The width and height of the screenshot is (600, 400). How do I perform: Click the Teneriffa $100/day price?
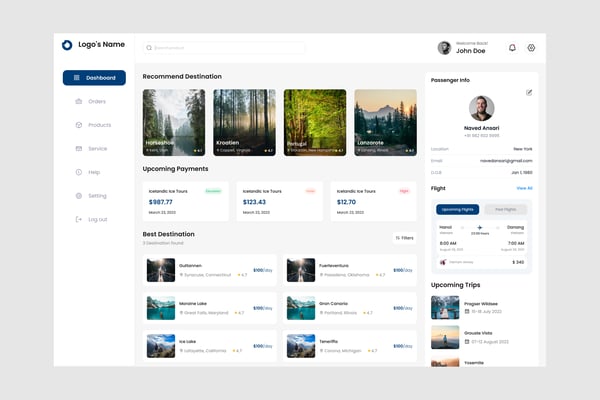[x=403, y=346]
